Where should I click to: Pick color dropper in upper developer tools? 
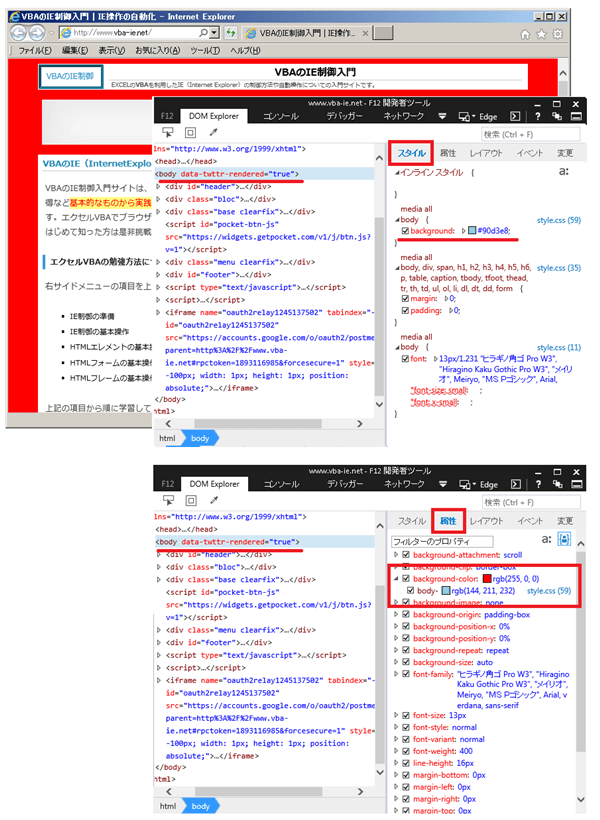[x=213, y=132]
